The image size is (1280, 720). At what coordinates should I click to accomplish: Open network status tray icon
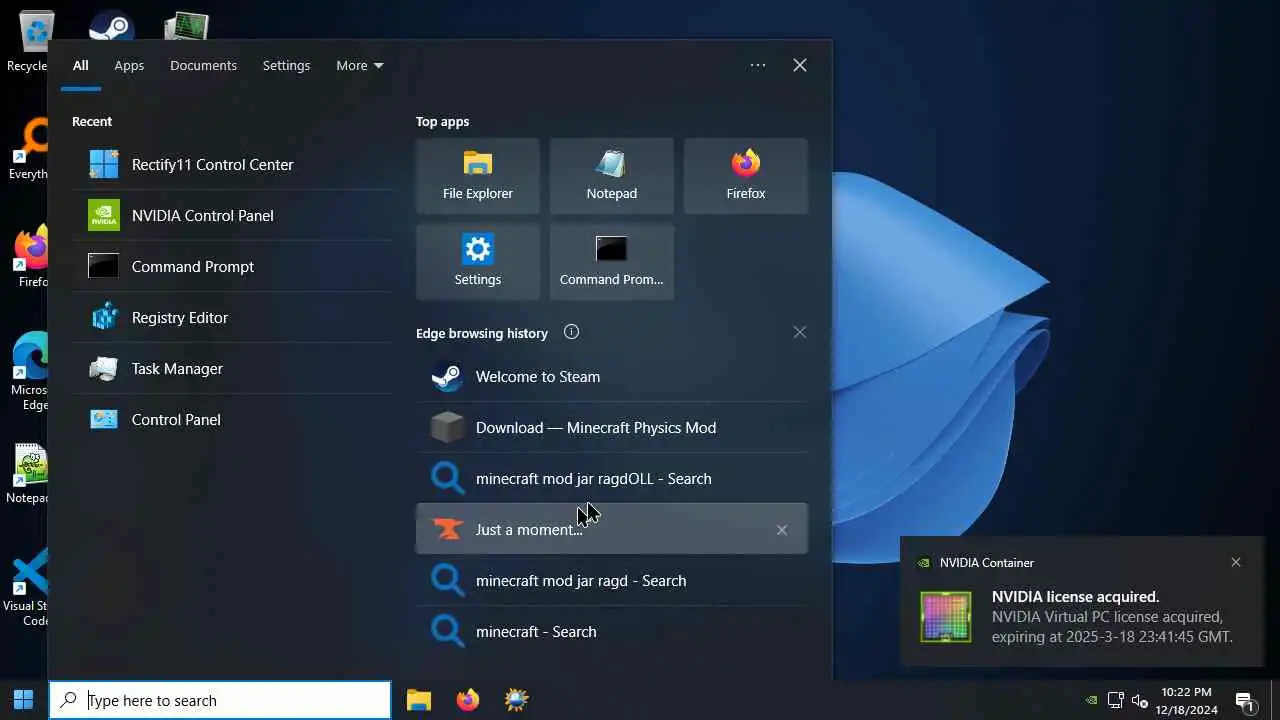point(1116,700)
